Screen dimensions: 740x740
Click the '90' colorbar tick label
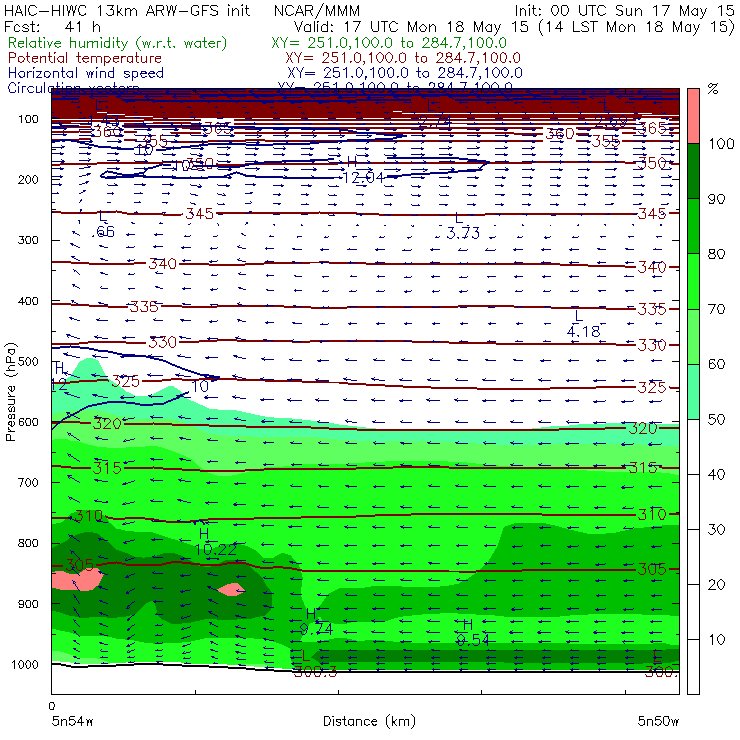716,199
